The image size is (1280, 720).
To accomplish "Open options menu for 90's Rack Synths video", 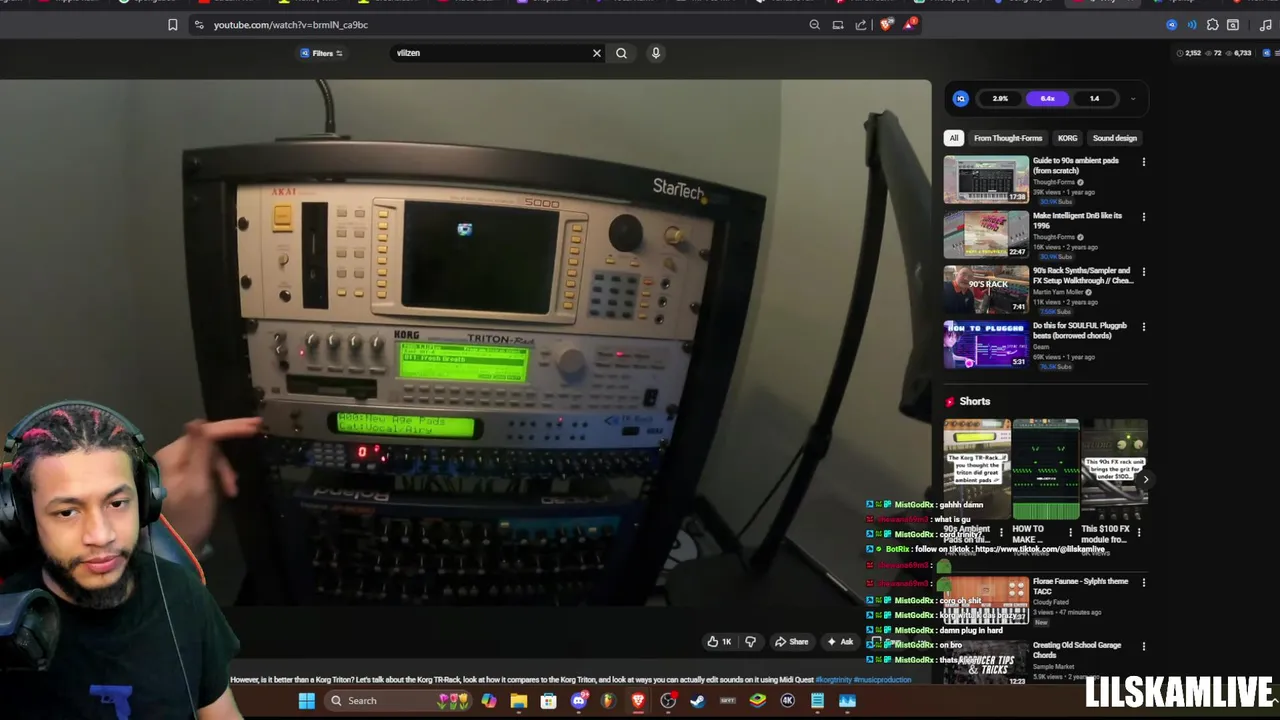I will 1144,271.
